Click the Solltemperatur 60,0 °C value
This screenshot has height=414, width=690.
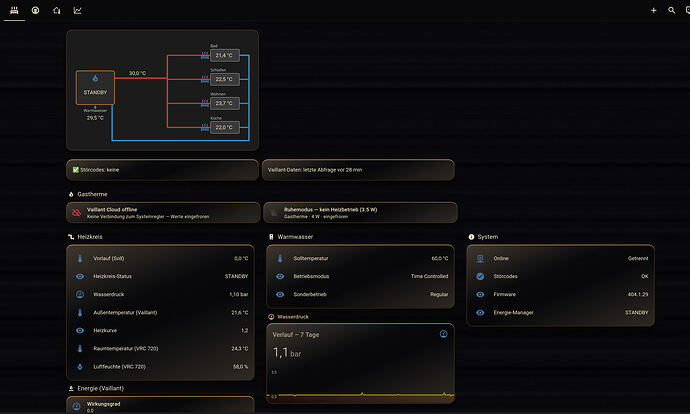pos(440,258)
